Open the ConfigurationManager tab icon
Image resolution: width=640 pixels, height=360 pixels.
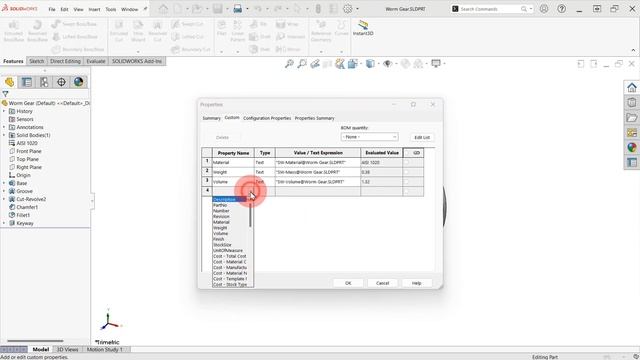pos(44,82)
